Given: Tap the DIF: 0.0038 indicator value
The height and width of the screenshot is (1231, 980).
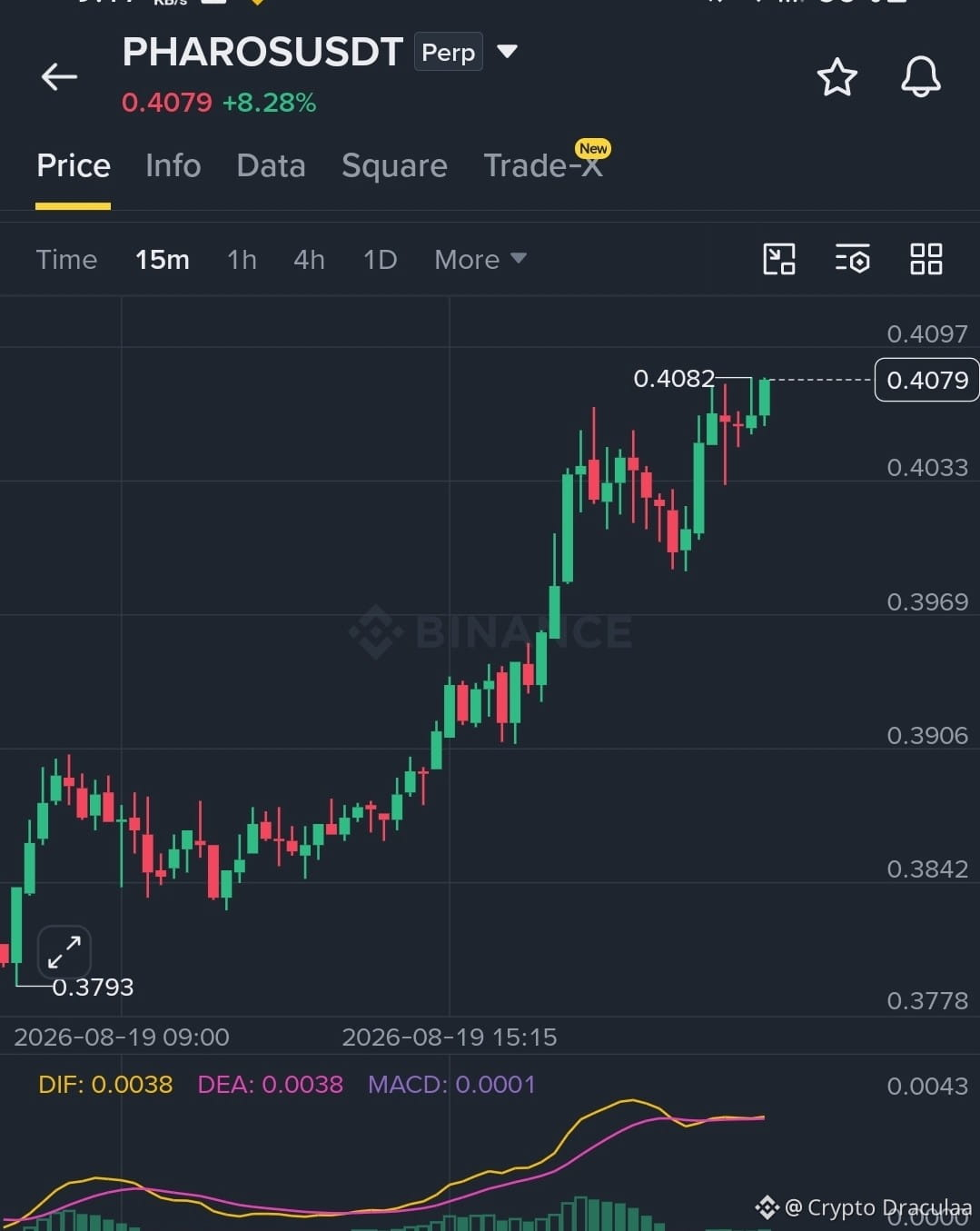Looking at the screenshot, I should (x=105, y=1084).
